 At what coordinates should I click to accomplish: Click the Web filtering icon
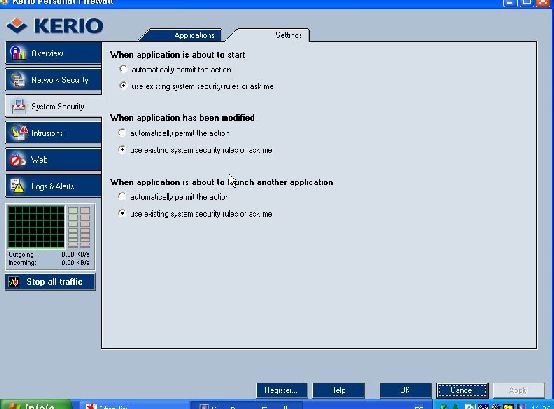pos(18,160)
